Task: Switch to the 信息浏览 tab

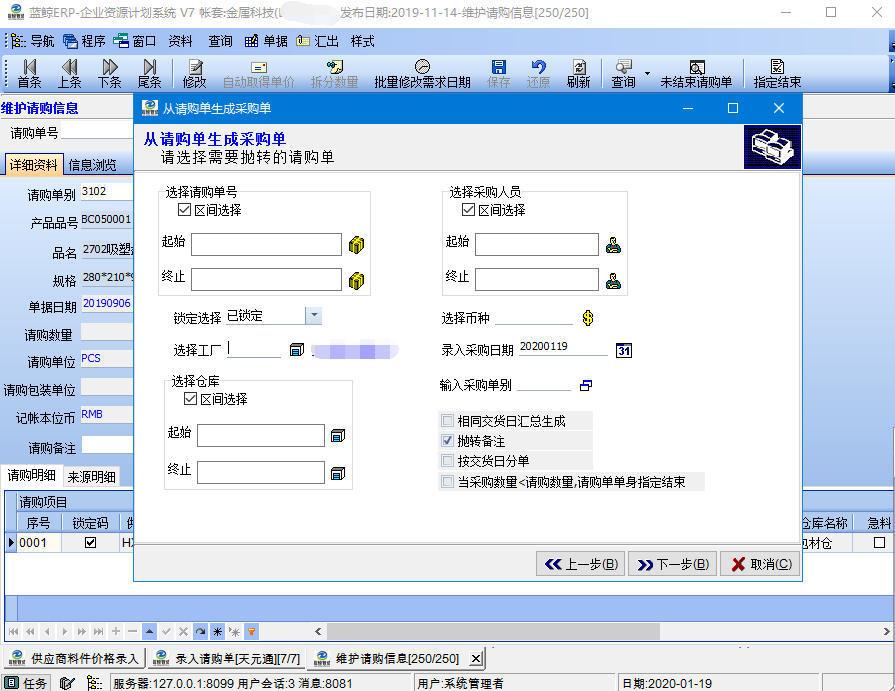Action: click(92, 165)
